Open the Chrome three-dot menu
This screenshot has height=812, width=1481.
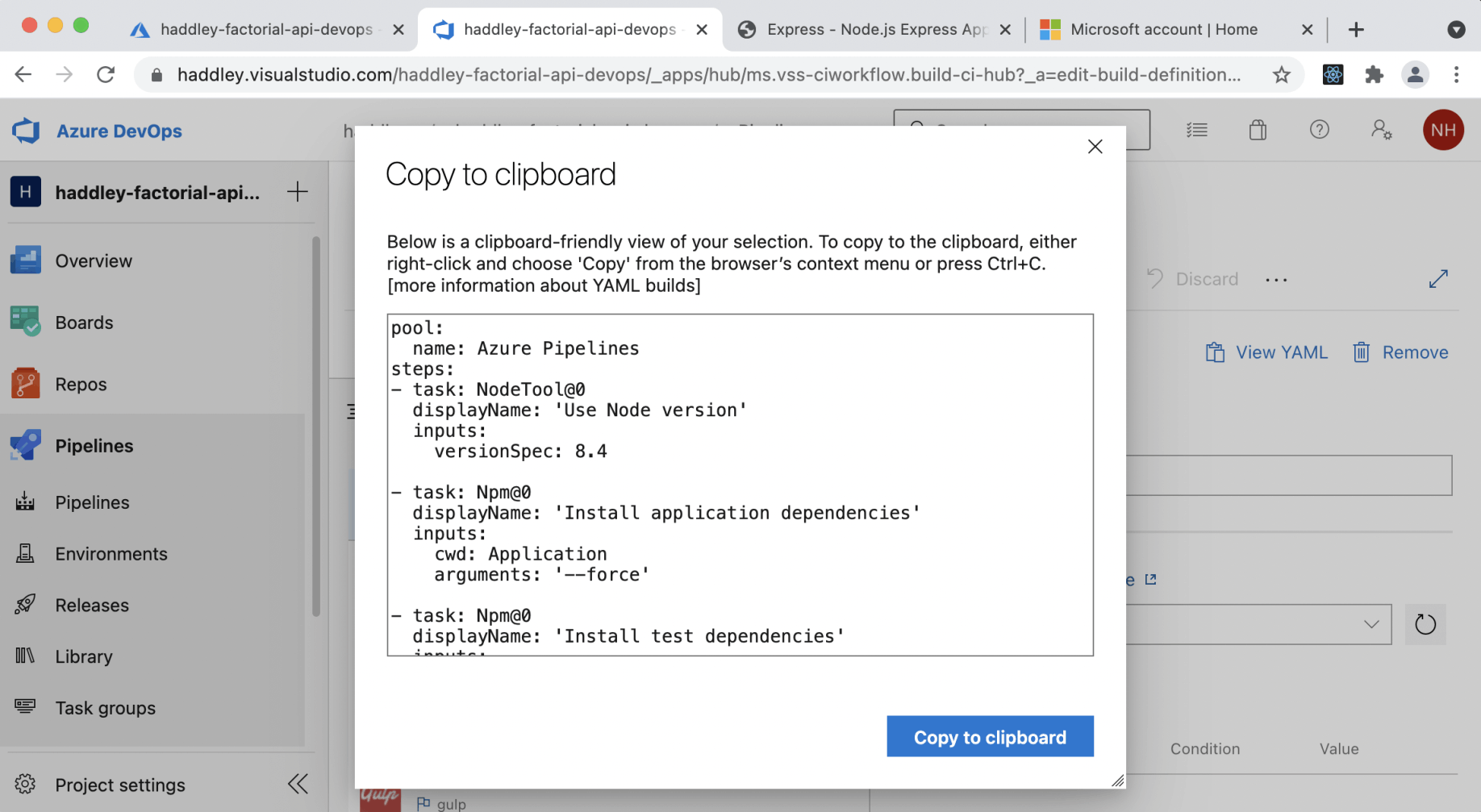pos(1456,75)
